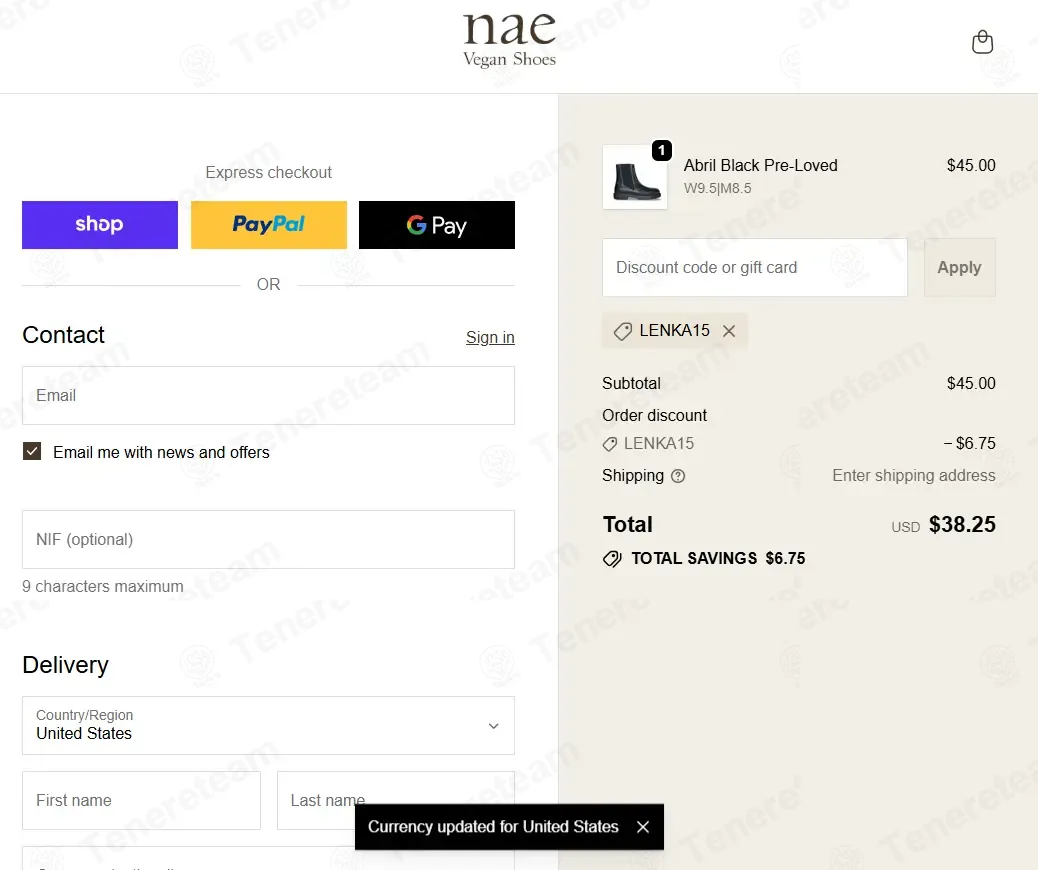Focus the NIF (optional) field
This screenshot has width=1038, height=870.
(x=268, y=539)
